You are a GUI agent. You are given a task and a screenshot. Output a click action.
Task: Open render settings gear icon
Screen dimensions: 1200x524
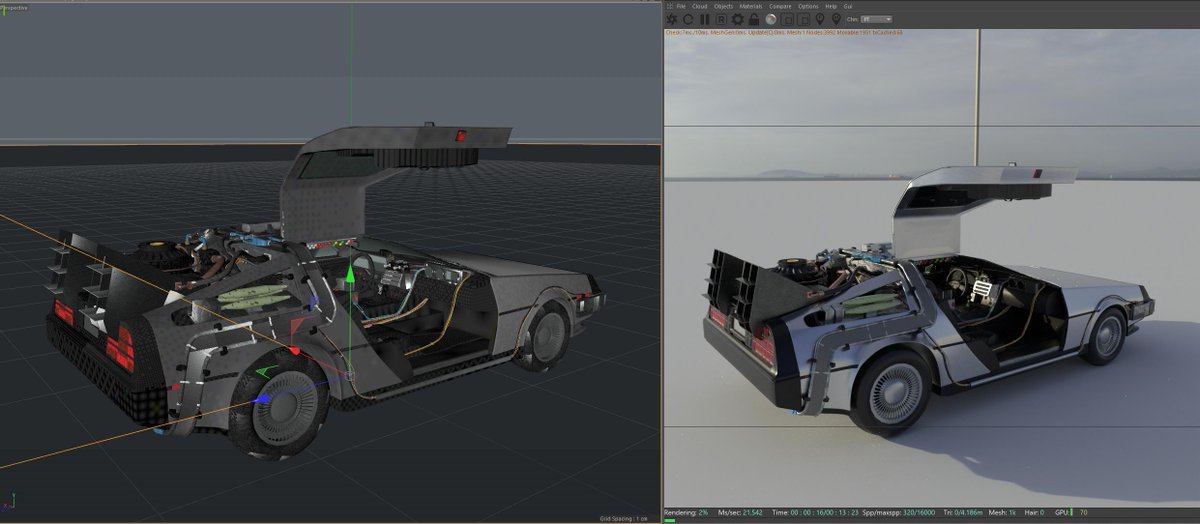coord(738,19)
